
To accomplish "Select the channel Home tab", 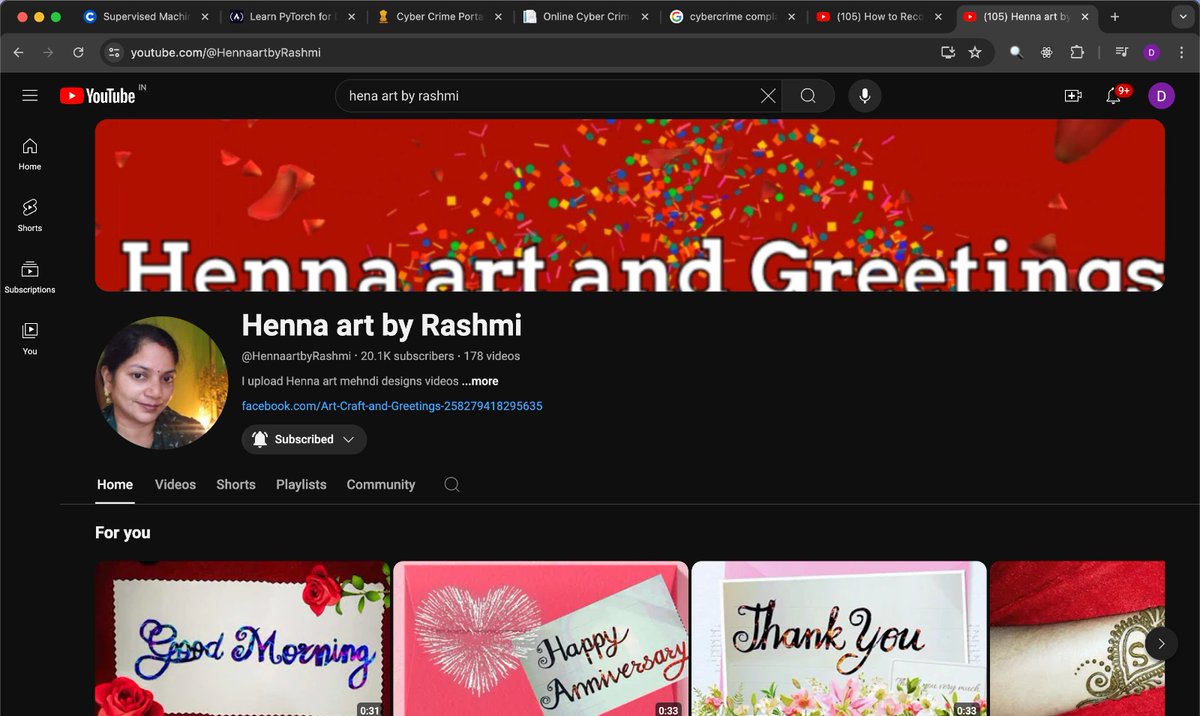I will [x=115, y=484].
